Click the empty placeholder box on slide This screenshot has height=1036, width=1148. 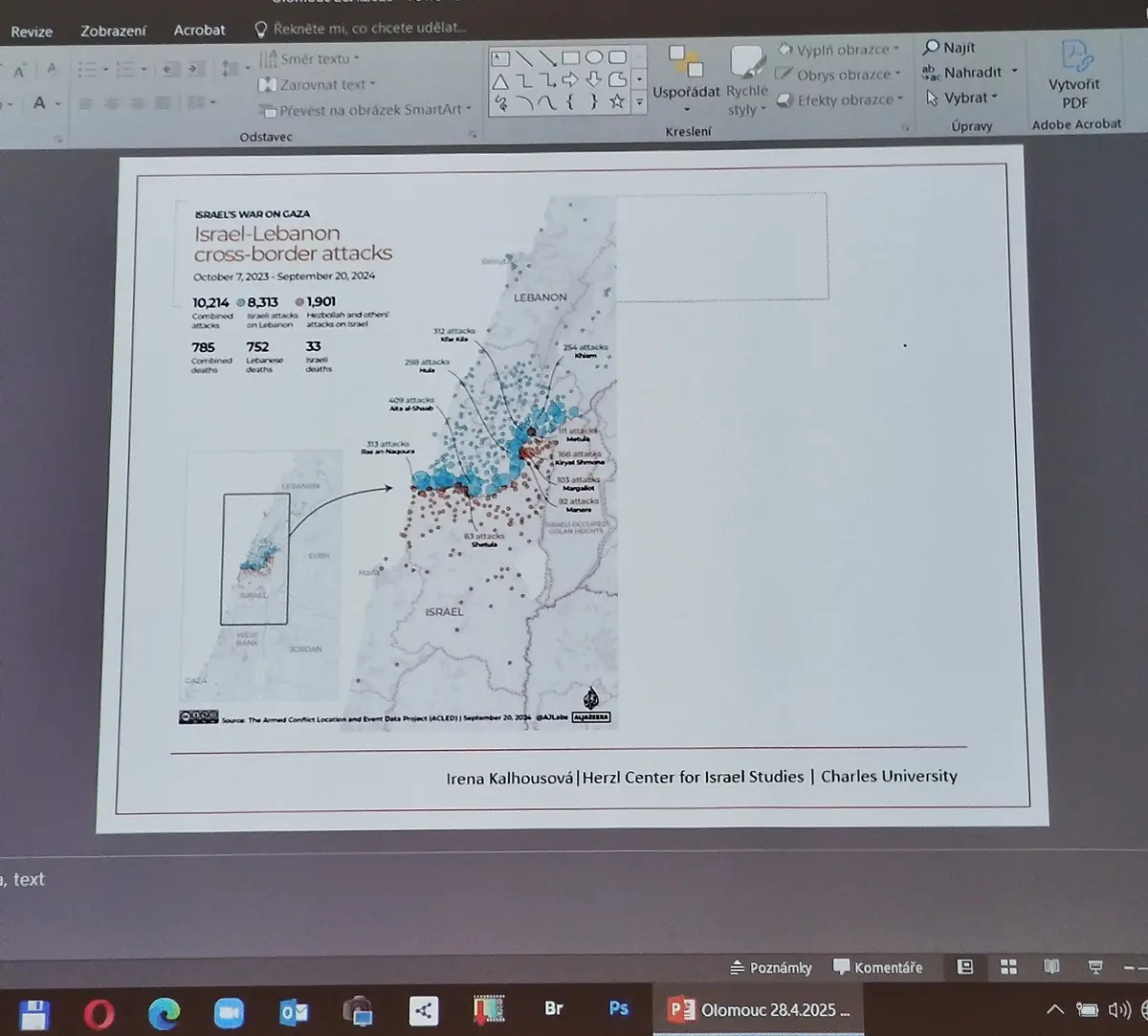coord(722,247)
